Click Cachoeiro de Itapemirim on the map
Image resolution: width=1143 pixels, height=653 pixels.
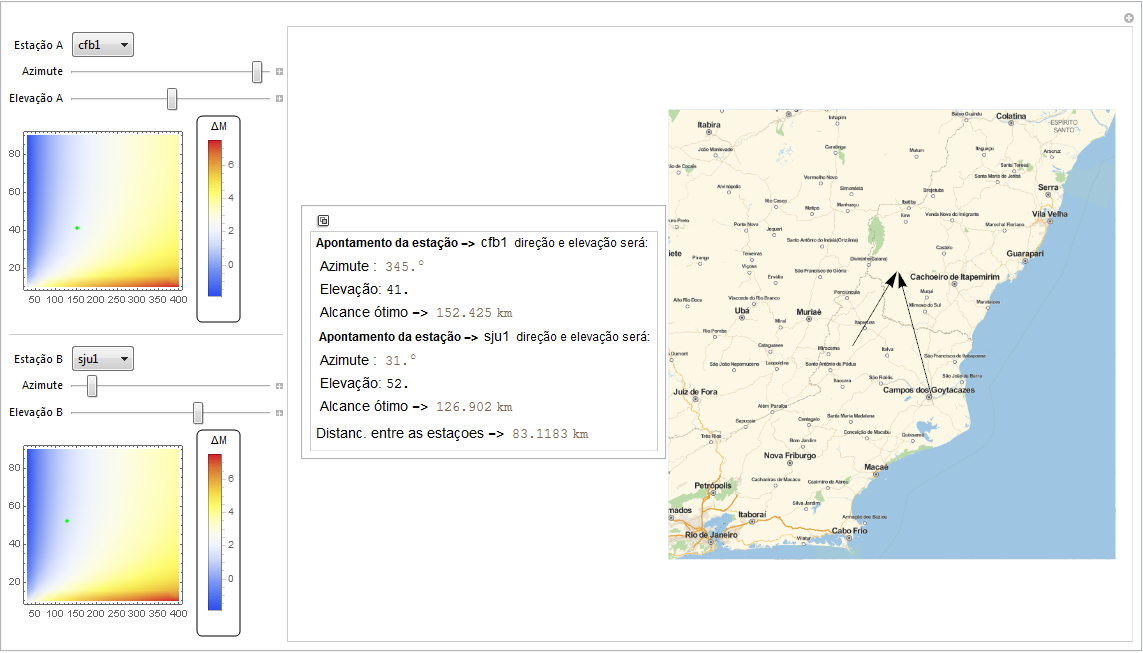(x=955, y=277)
